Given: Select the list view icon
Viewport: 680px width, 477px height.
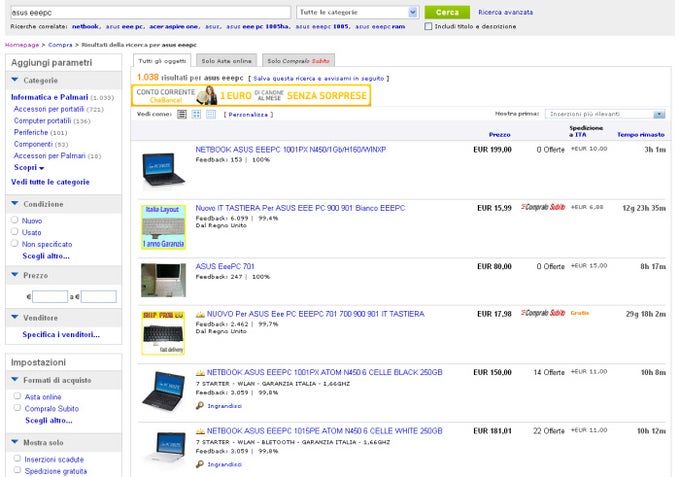Looking at the screenshot, I should click(182, 114).
